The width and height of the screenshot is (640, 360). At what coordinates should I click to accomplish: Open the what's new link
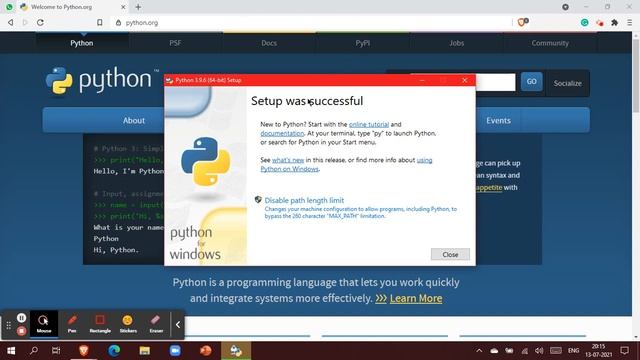(x=288, y=160)
